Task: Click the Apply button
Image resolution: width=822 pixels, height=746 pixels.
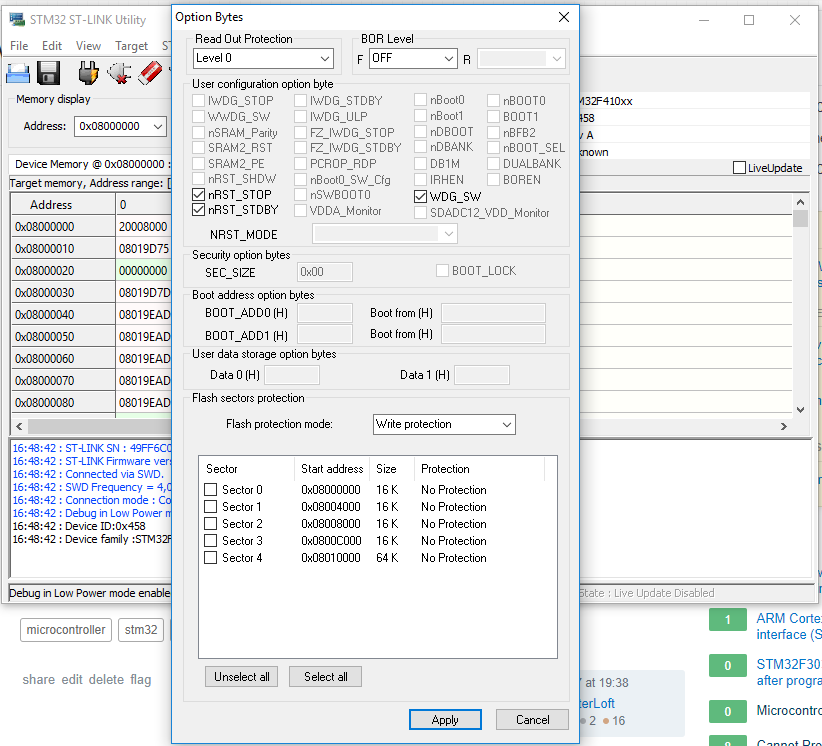Action: (445, 720)
